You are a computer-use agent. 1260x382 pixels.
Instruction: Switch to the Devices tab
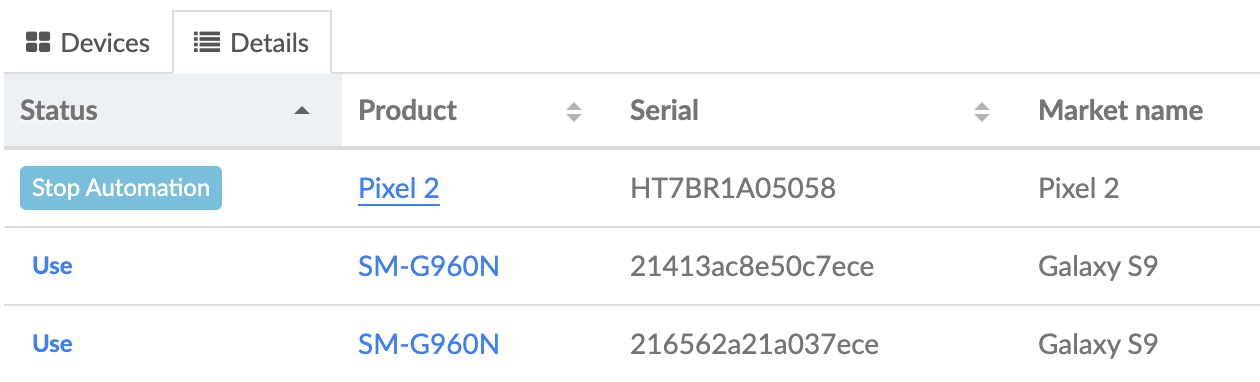point(87,43)
